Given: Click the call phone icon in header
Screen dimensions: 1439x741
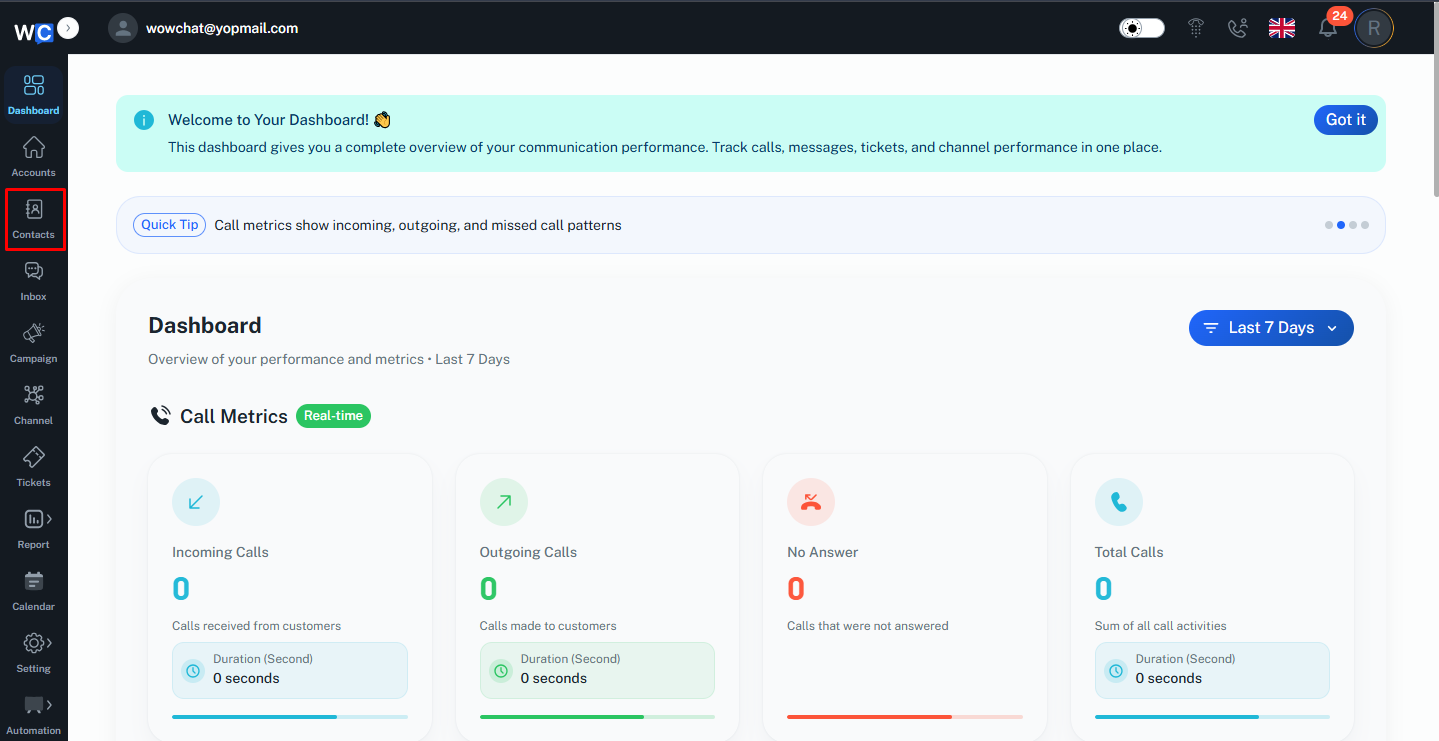Looking at the screenshot, I should [x=1238, y=28].
